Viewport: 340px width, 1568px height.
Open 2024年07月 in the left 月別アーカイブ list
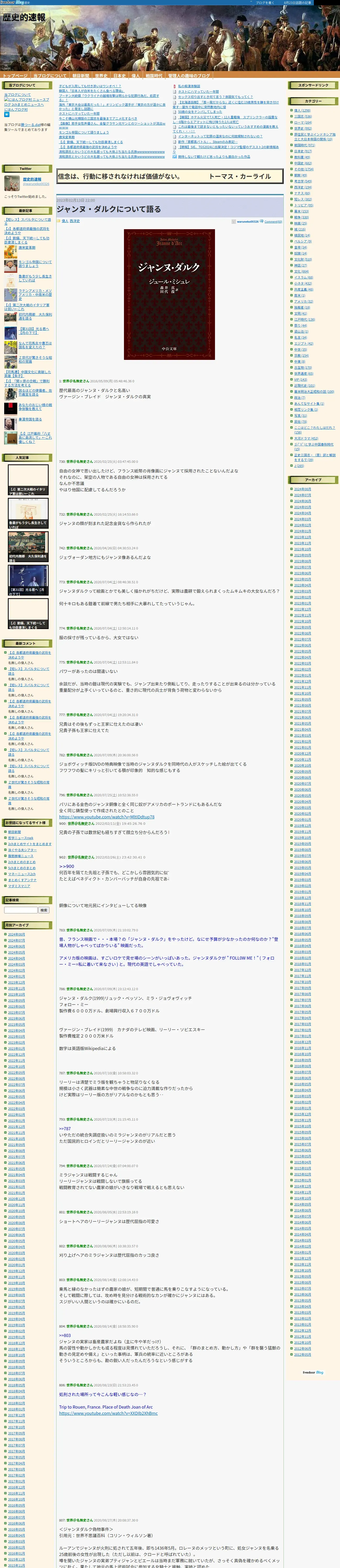[16, 941]
